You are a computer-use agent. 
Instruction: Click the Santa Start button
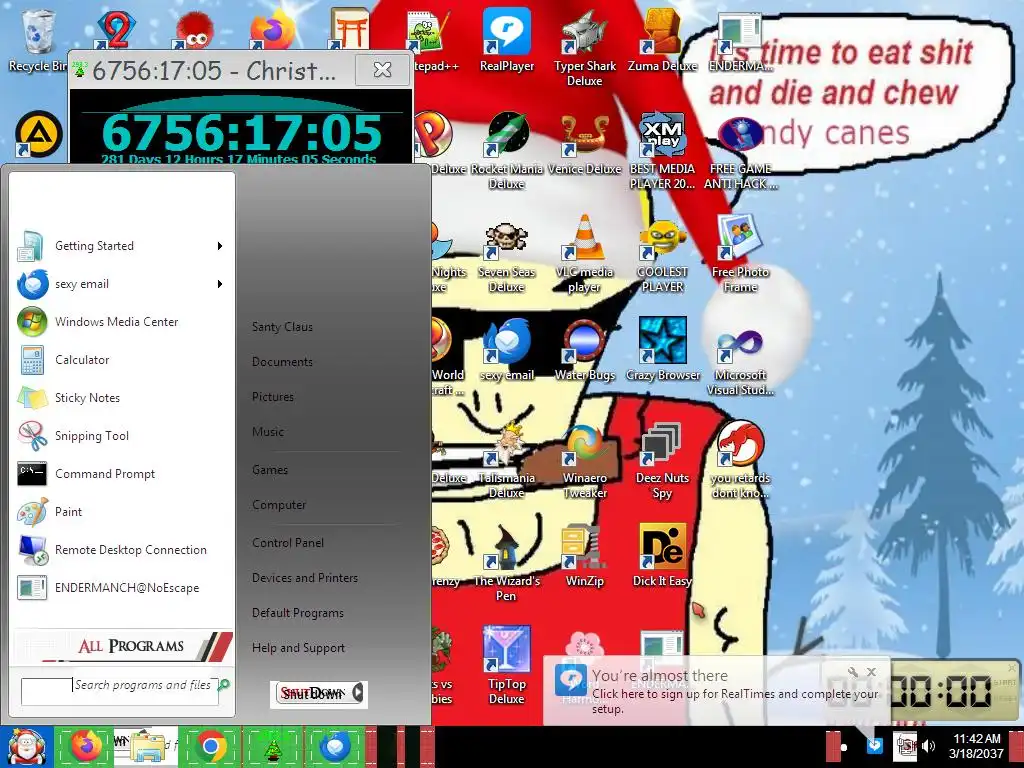click(x=26, y=746)
